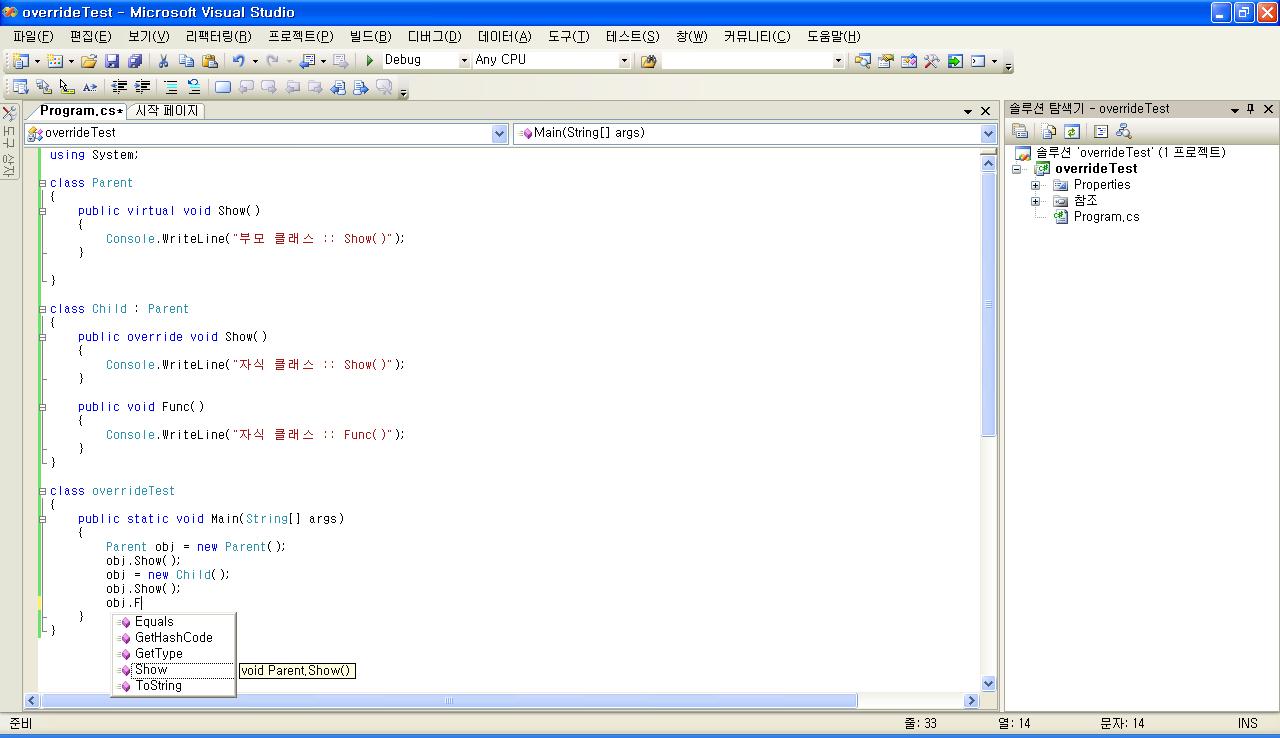This screenshot has width=1280, height=738.
Task: Click the editor vertical scrollbar thumb
Action: click(x=988, y=304)
